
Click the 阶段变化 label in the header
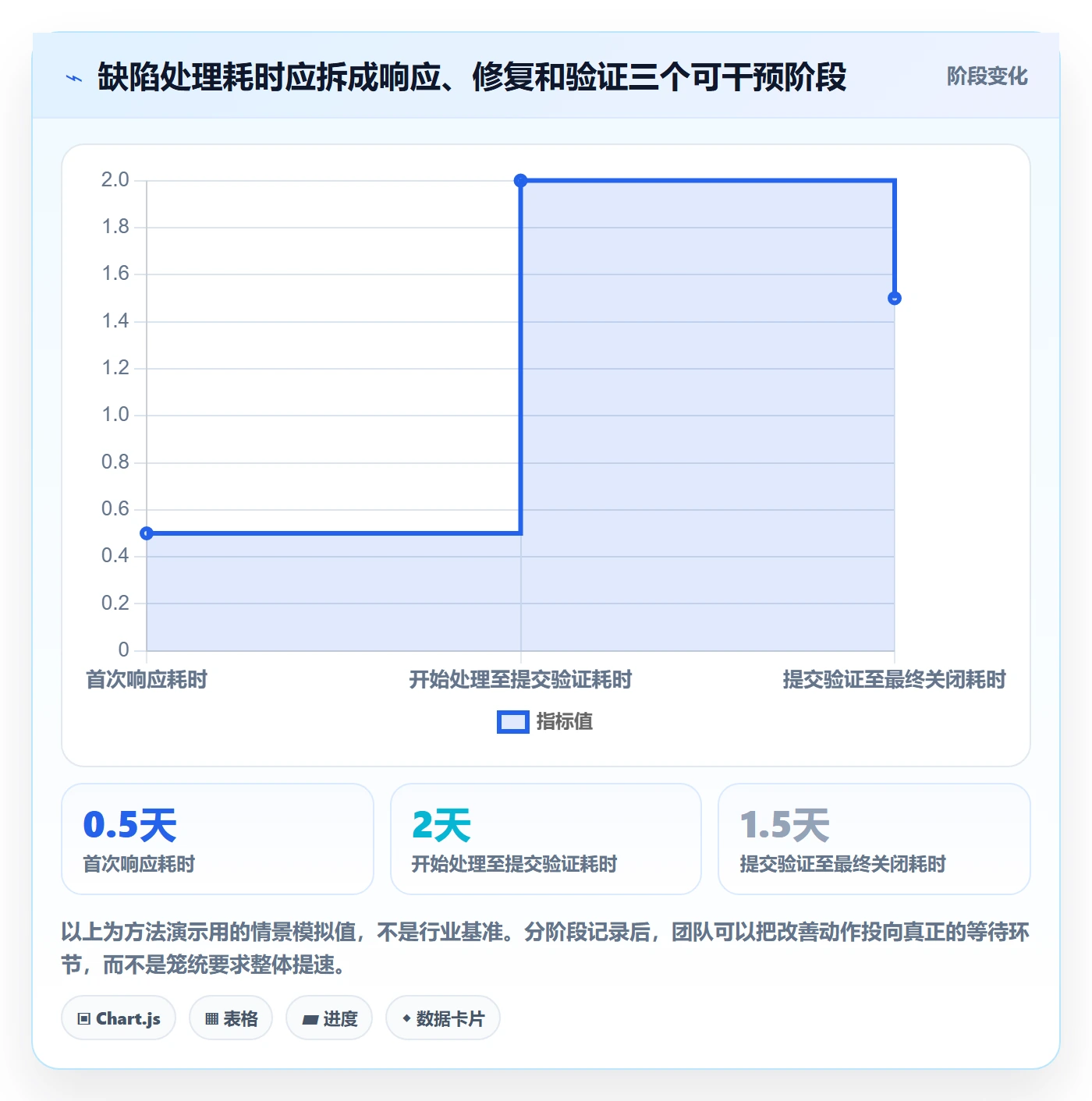tap(987, 76)
